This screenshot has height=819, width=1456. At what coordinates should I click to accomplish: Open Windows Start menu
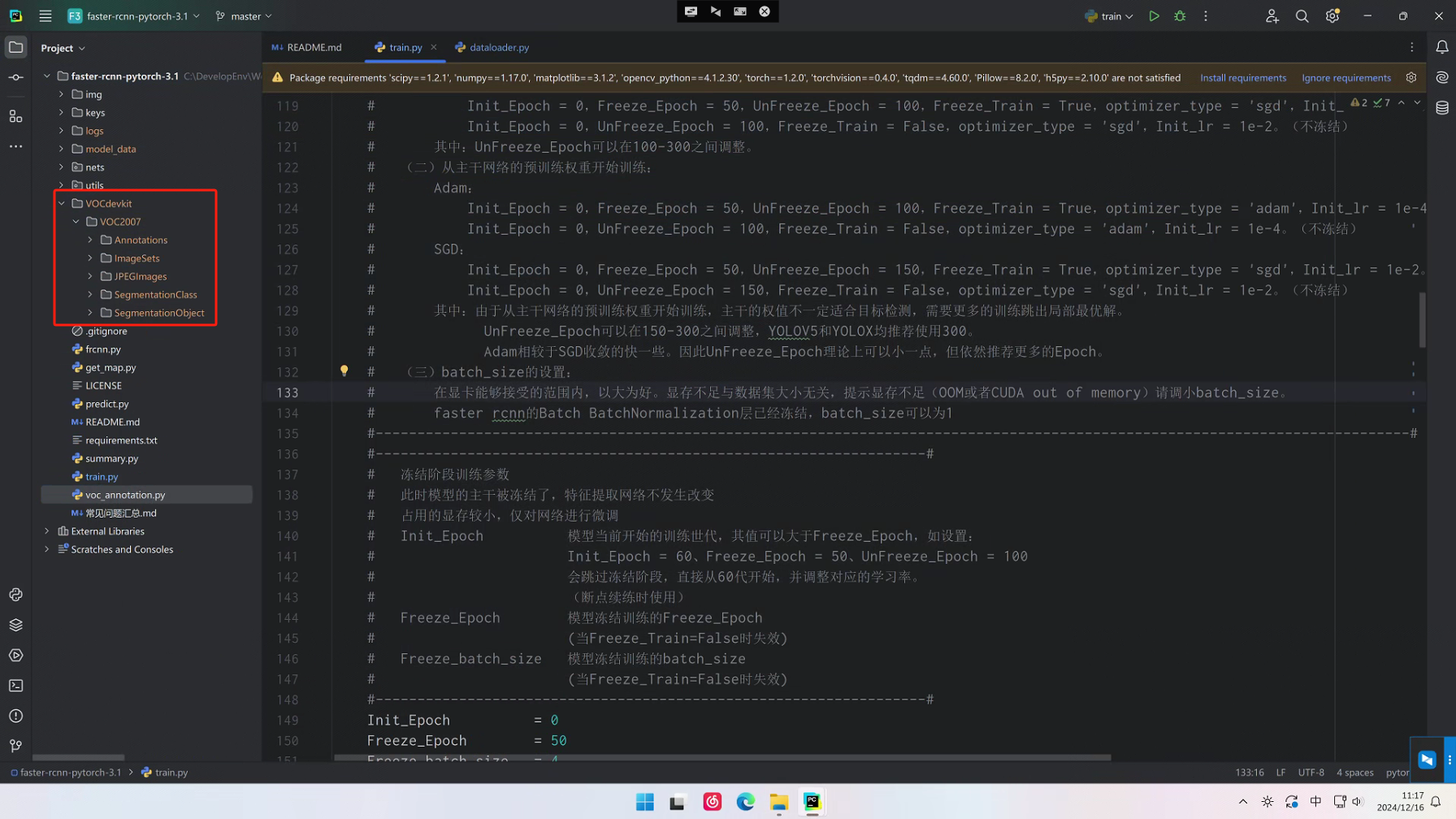(x=645, y=802)
